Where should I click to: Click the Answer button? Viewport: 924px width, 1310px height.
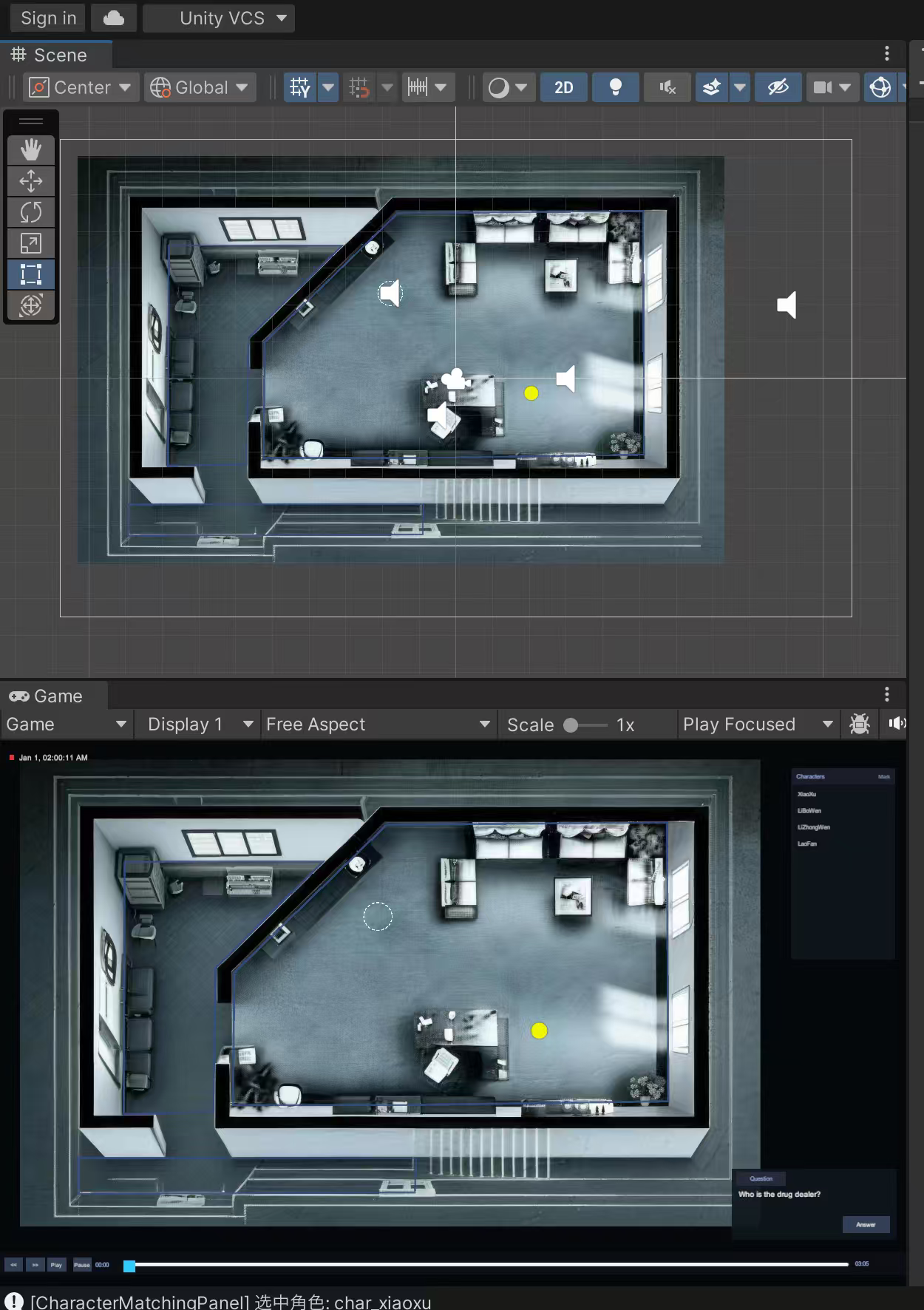pos(866,1224)
